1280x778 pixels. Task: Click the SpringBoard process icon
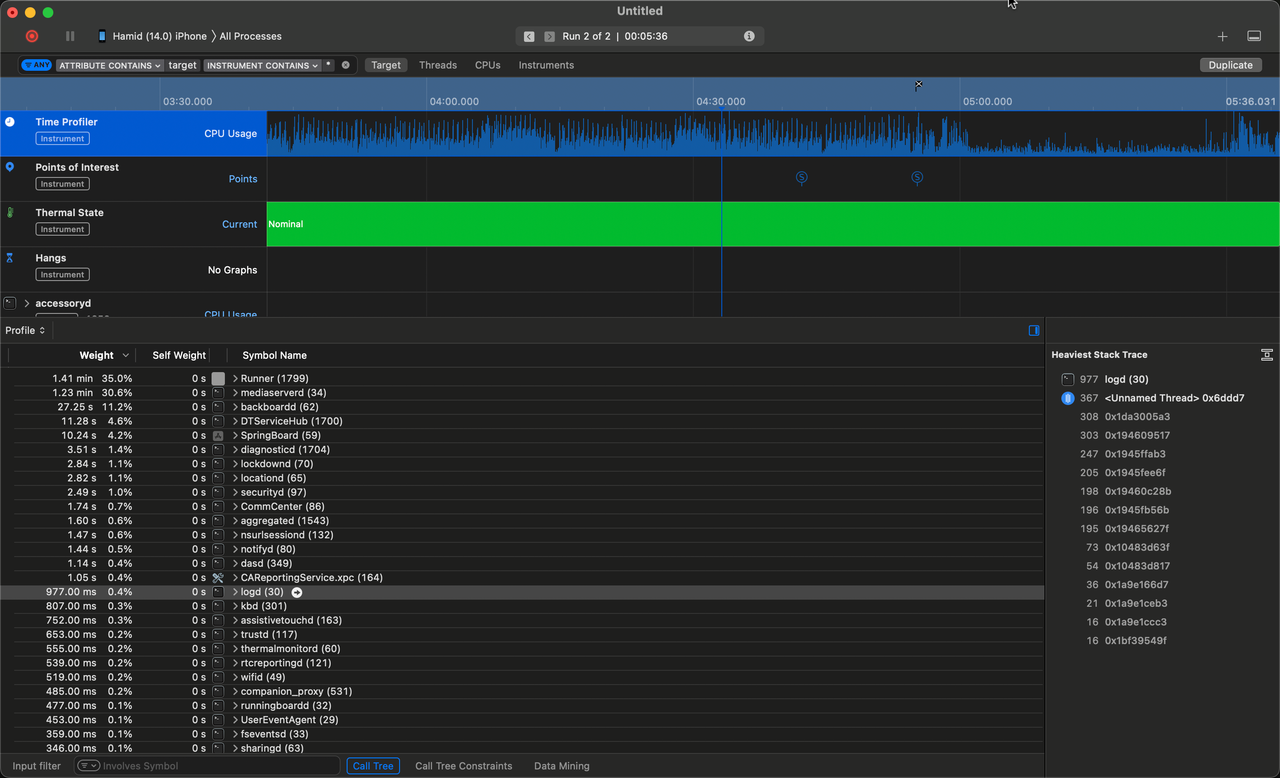[x=218, y=436]
